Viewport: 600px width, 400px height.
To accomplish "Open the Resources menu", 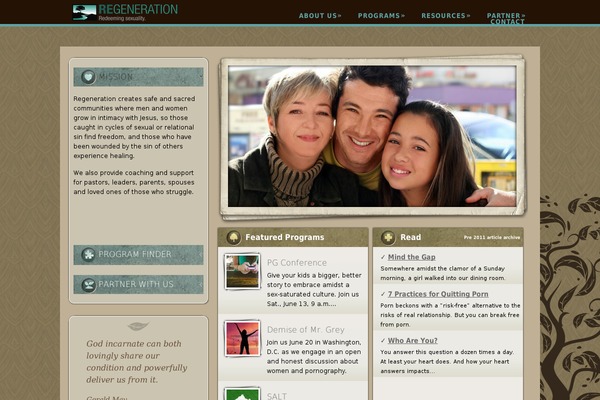I will click(x=446, y=16).
